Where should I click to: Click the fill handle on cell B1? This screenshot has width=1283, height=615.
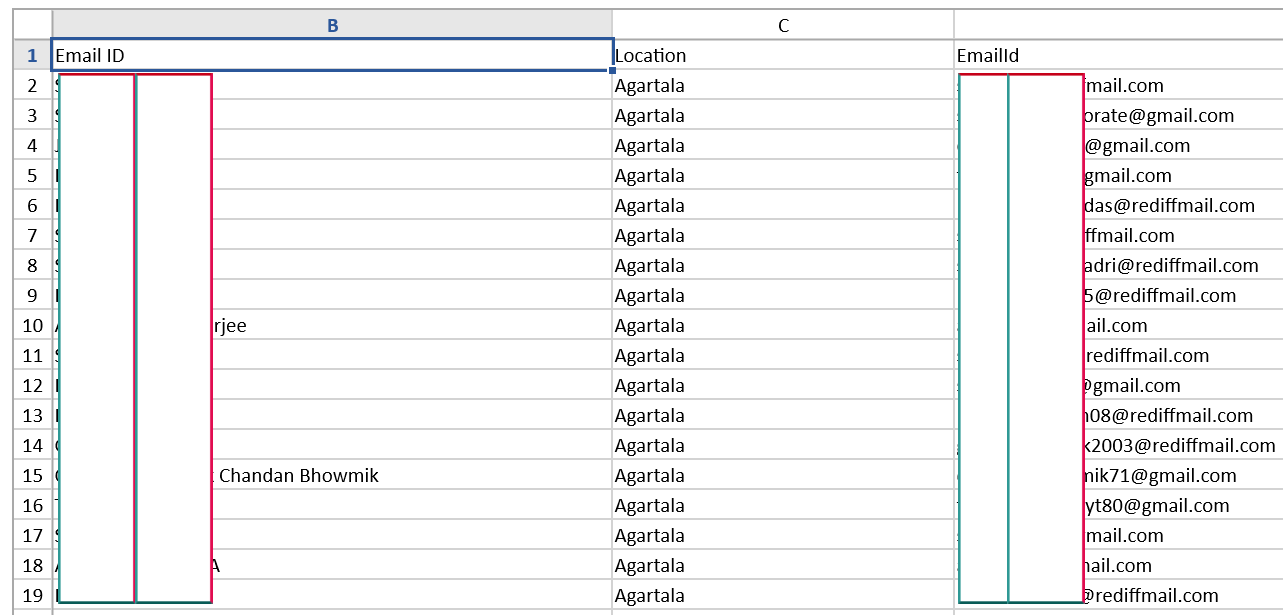coord(612,70)
